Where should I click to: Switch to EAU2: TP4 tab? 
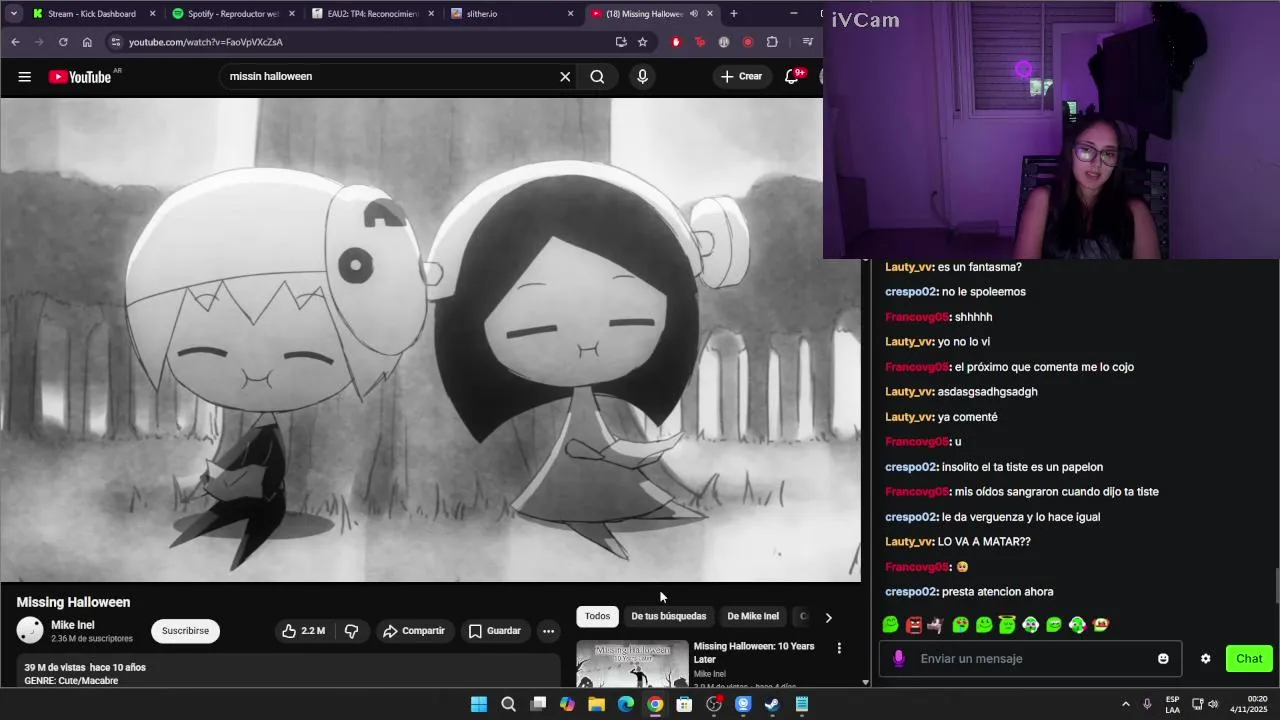point(372,14)
